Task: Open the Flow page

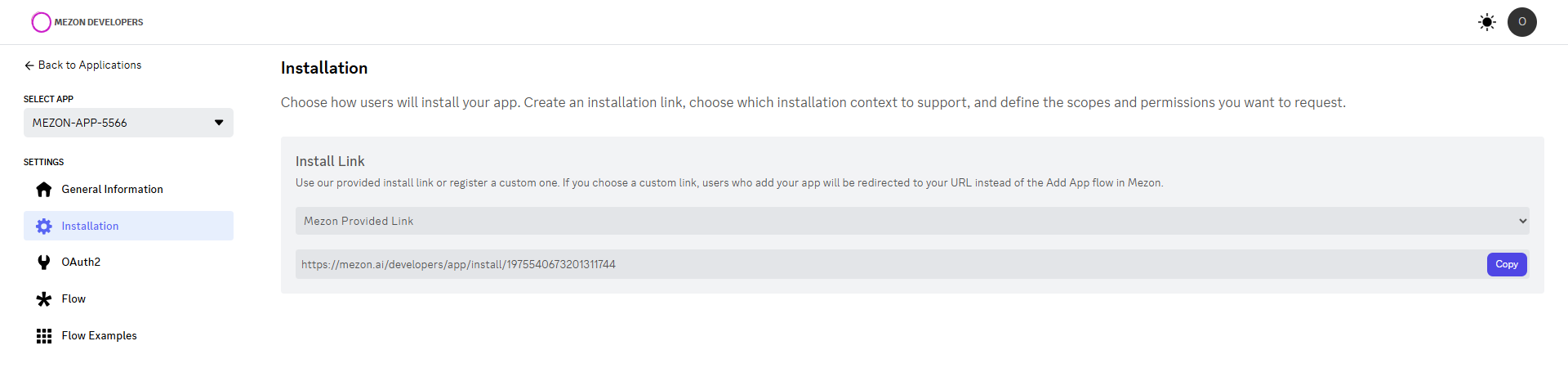Action: 73,299
